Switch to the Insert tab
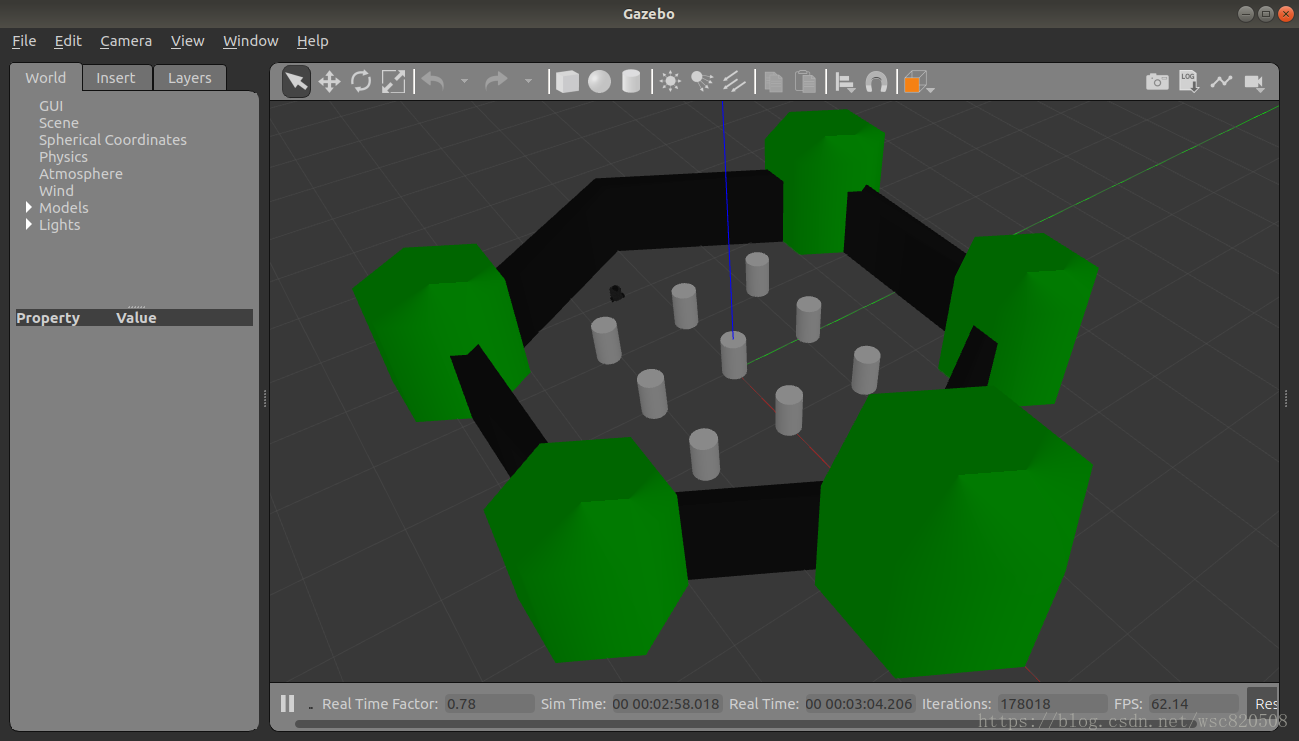 [116, 78]
